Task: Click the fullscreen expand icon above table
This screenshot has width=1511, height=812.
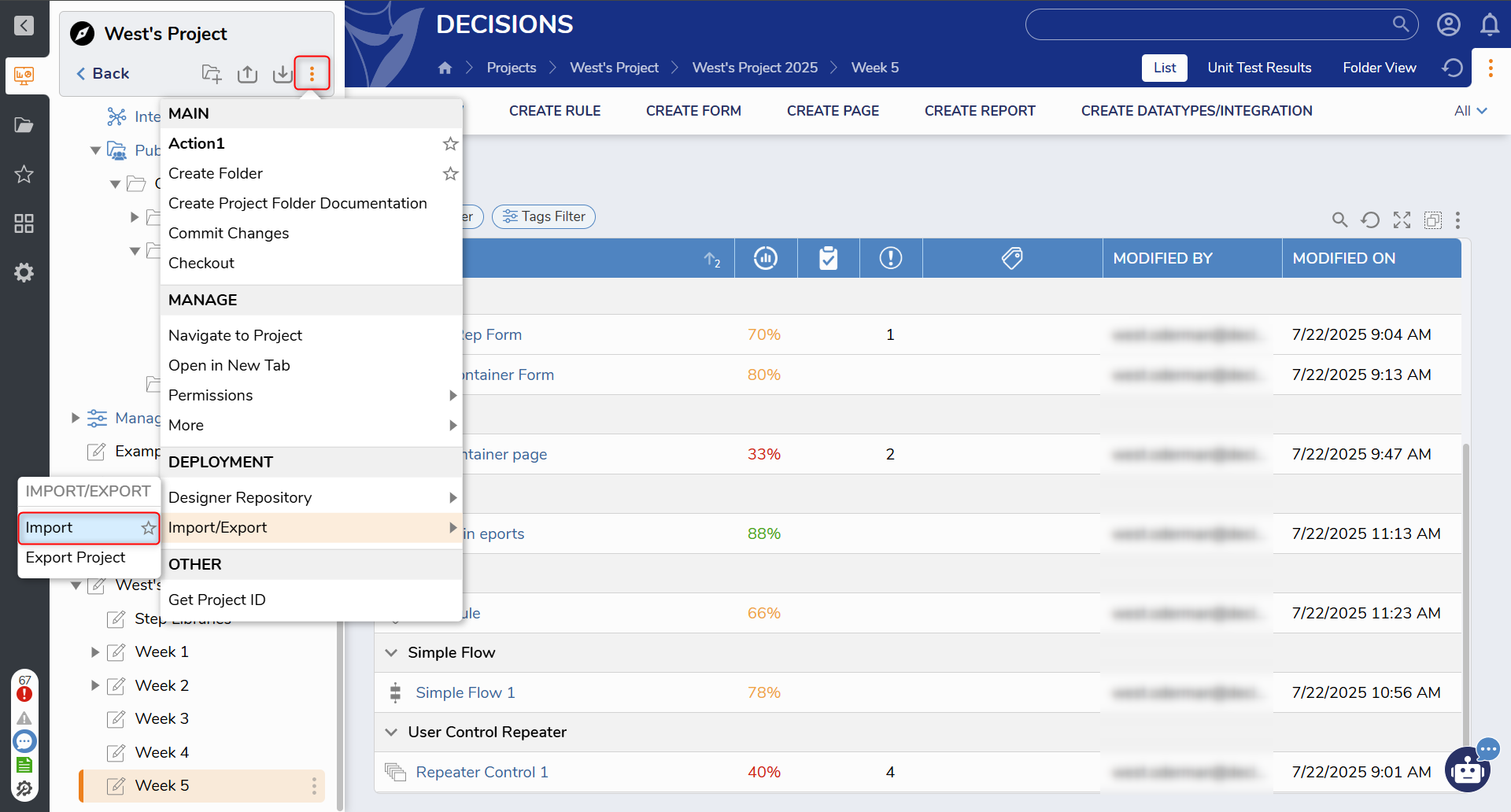Action: tap(1402, 220)
